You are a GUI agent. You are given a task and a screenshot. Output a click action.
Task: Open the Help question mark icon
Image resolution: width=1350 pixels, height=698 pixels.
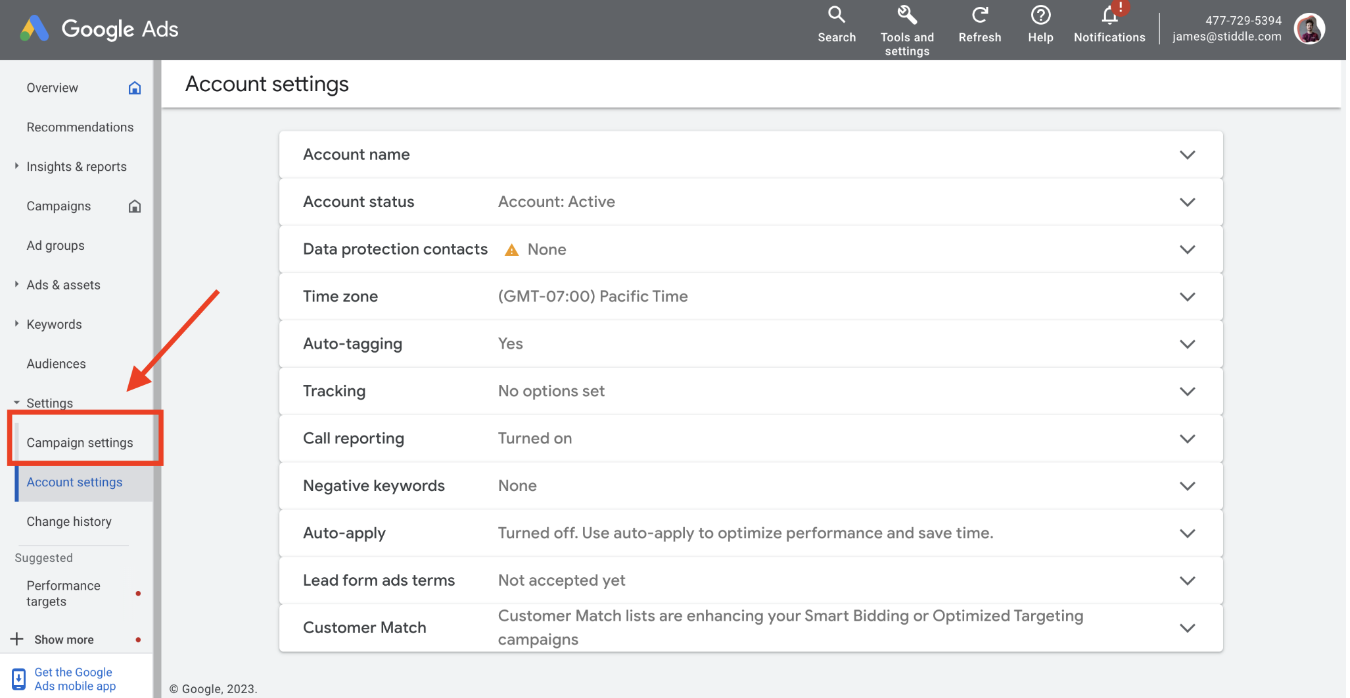(1040, 15)
